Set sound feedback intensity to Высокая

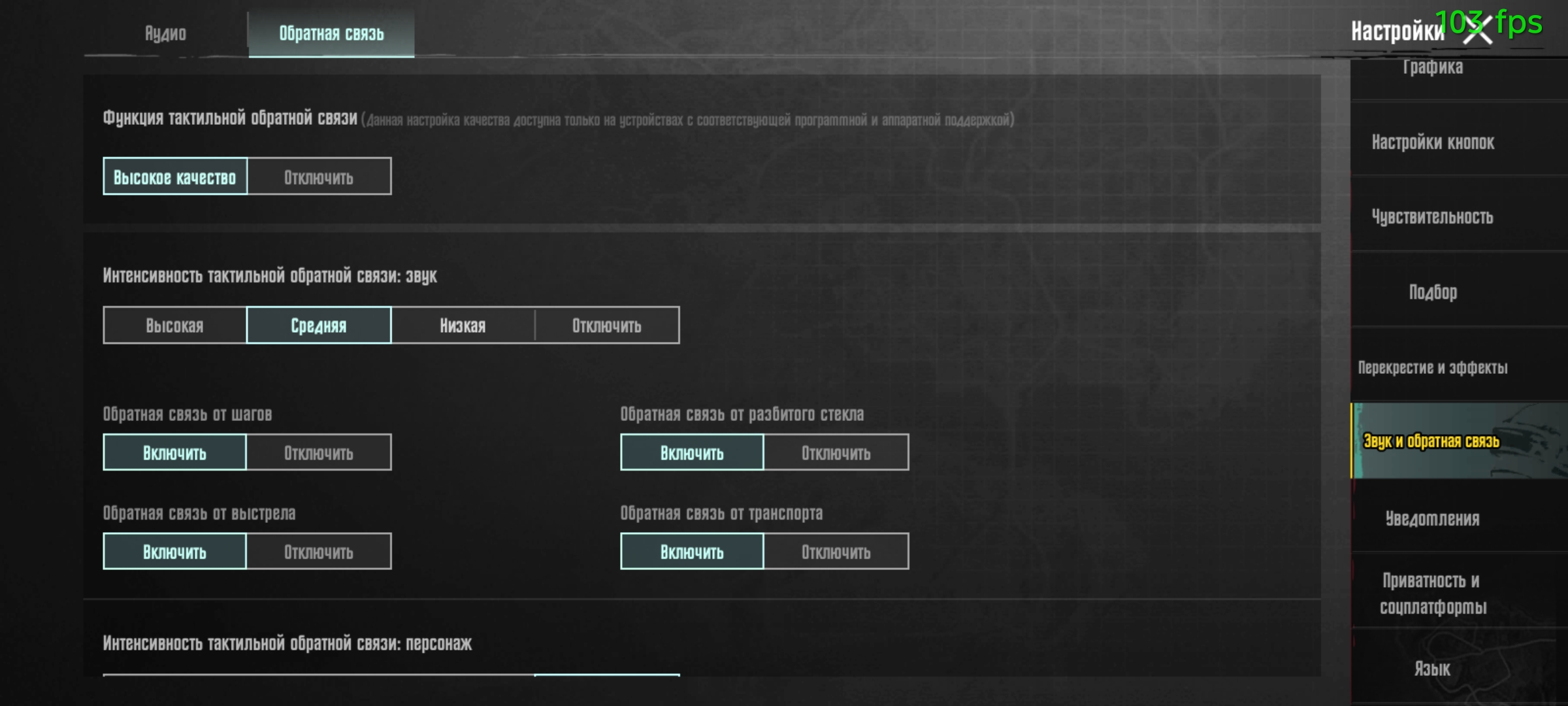(174, 325)
